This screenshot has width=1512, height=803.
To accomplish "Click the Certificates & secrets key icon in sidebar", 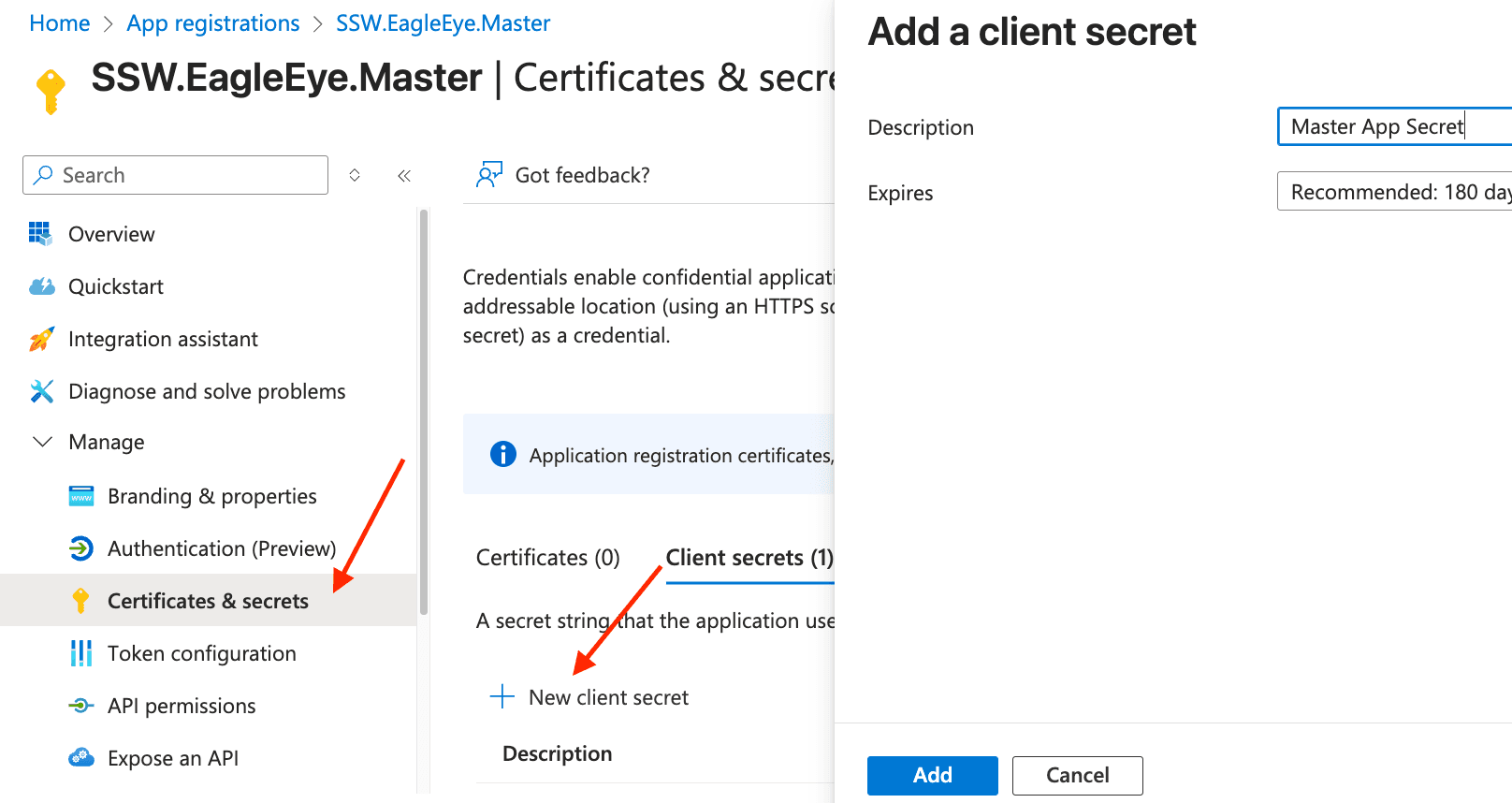I will tap(80, 601).
